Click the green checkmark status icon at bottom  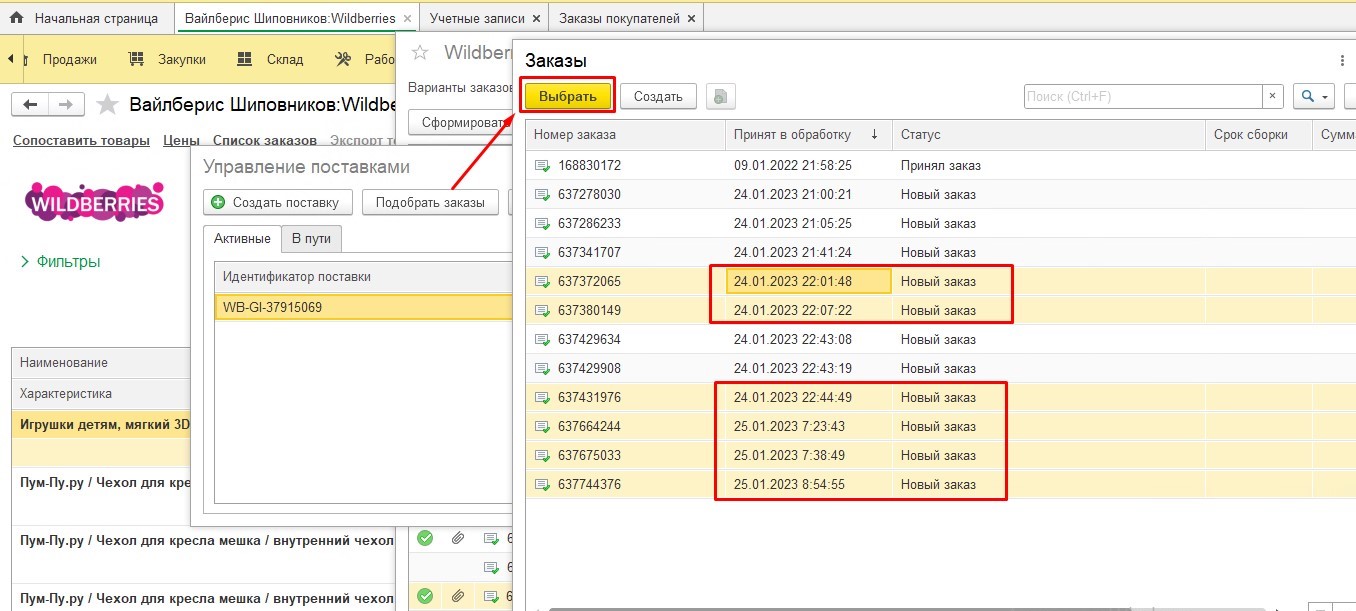pos(425,597)
